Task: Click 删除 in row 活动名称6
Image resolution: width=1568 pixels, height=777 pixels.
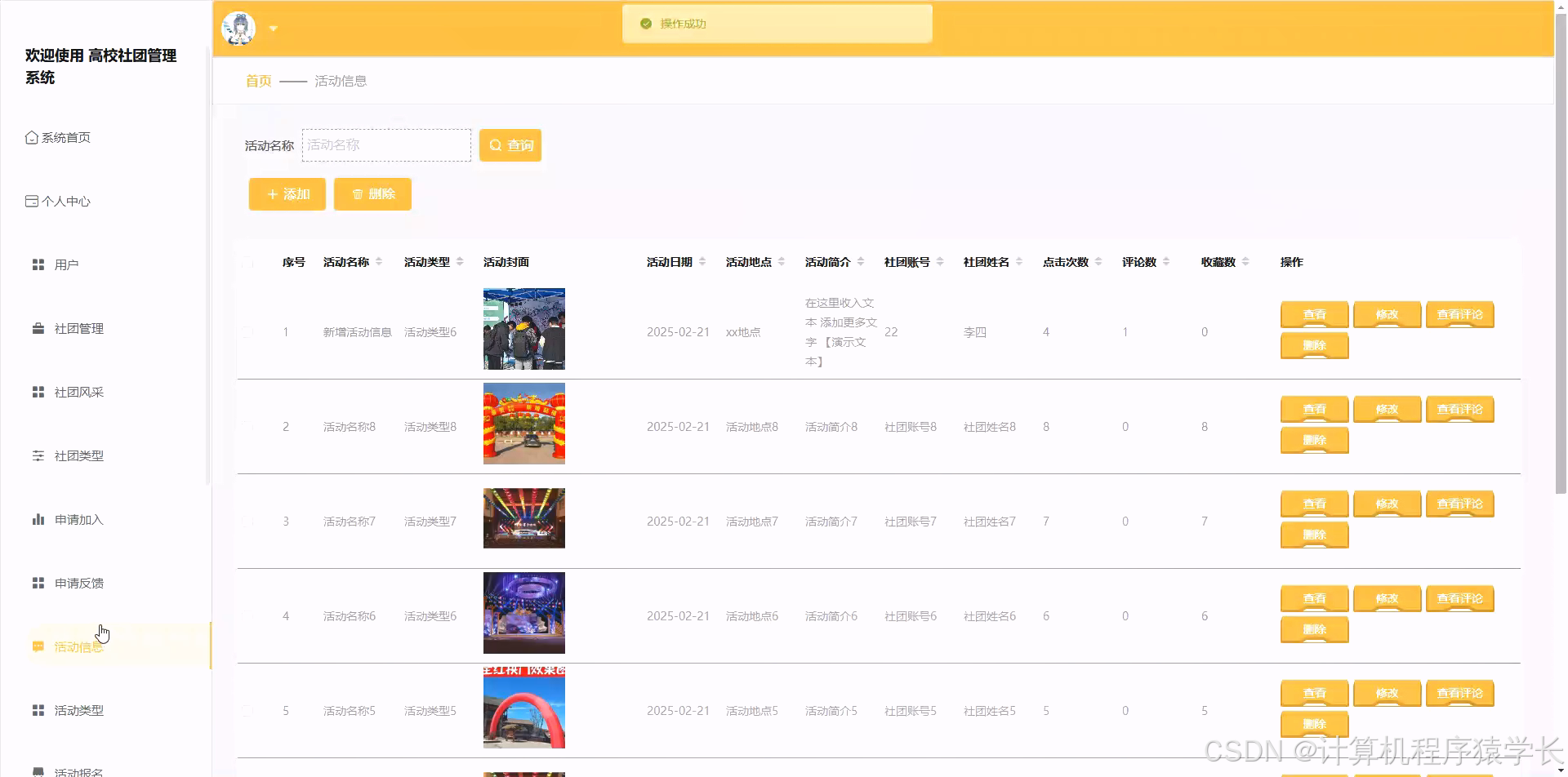Action: point(1315,630)
